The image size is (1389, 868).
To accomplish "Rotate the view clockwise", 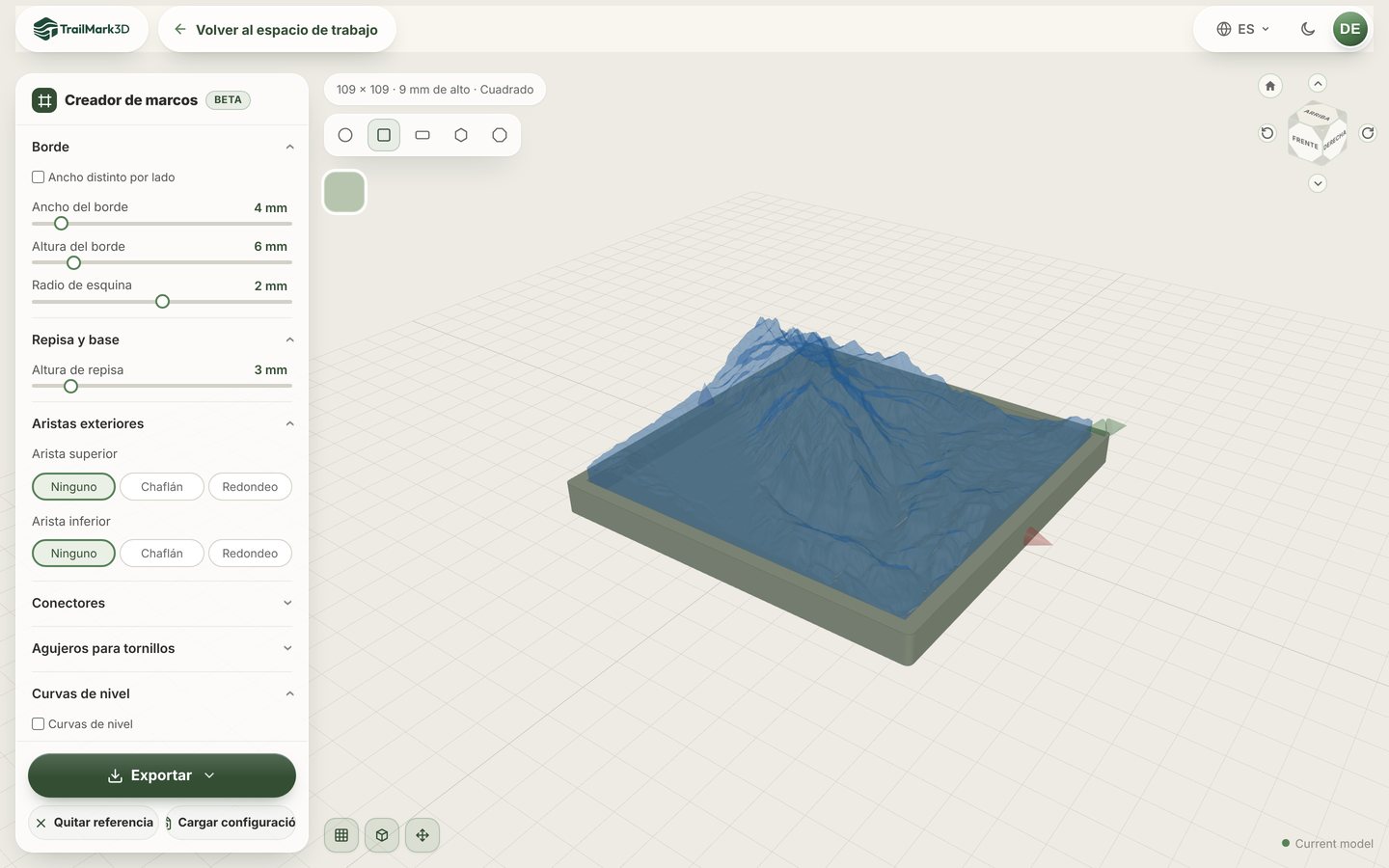I will pos(1368,133).
